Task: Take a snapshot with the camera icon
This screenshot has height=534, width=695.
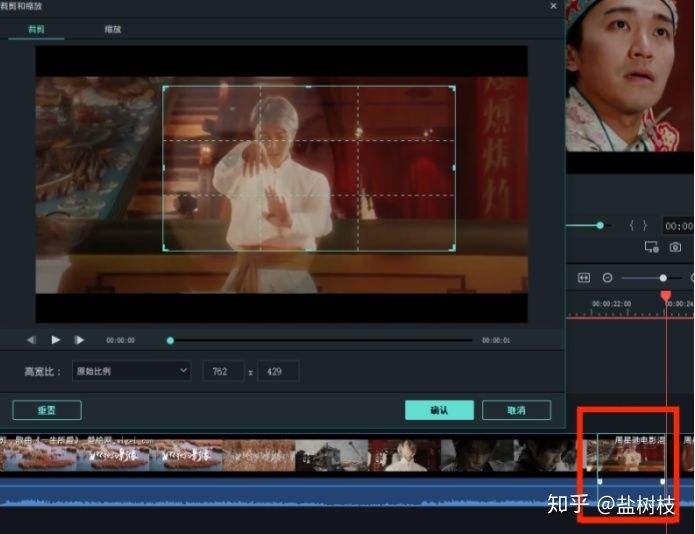Action: [x=675, y=247]
